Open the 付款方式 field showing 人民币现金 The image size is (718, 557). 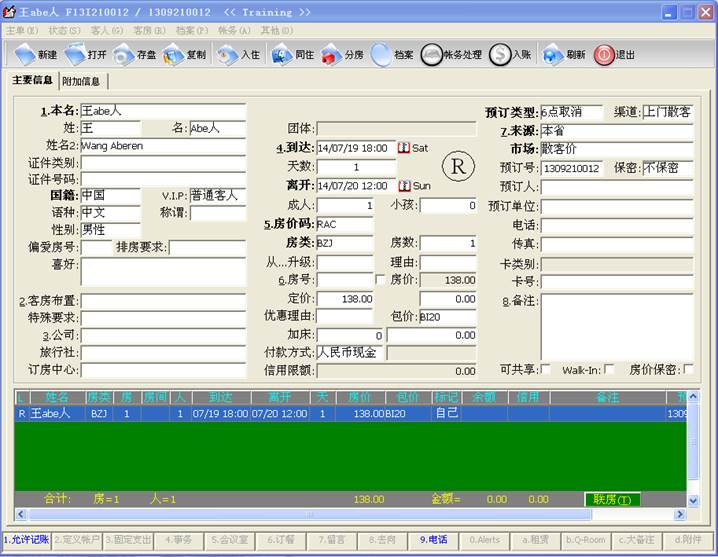point(349,353)
